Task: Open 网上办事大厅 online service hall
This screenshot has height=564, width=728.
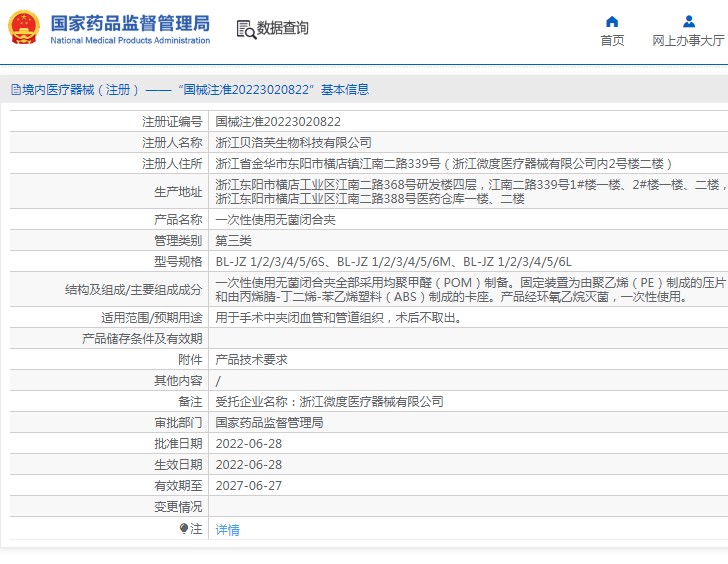Action: tap(689, 40)
